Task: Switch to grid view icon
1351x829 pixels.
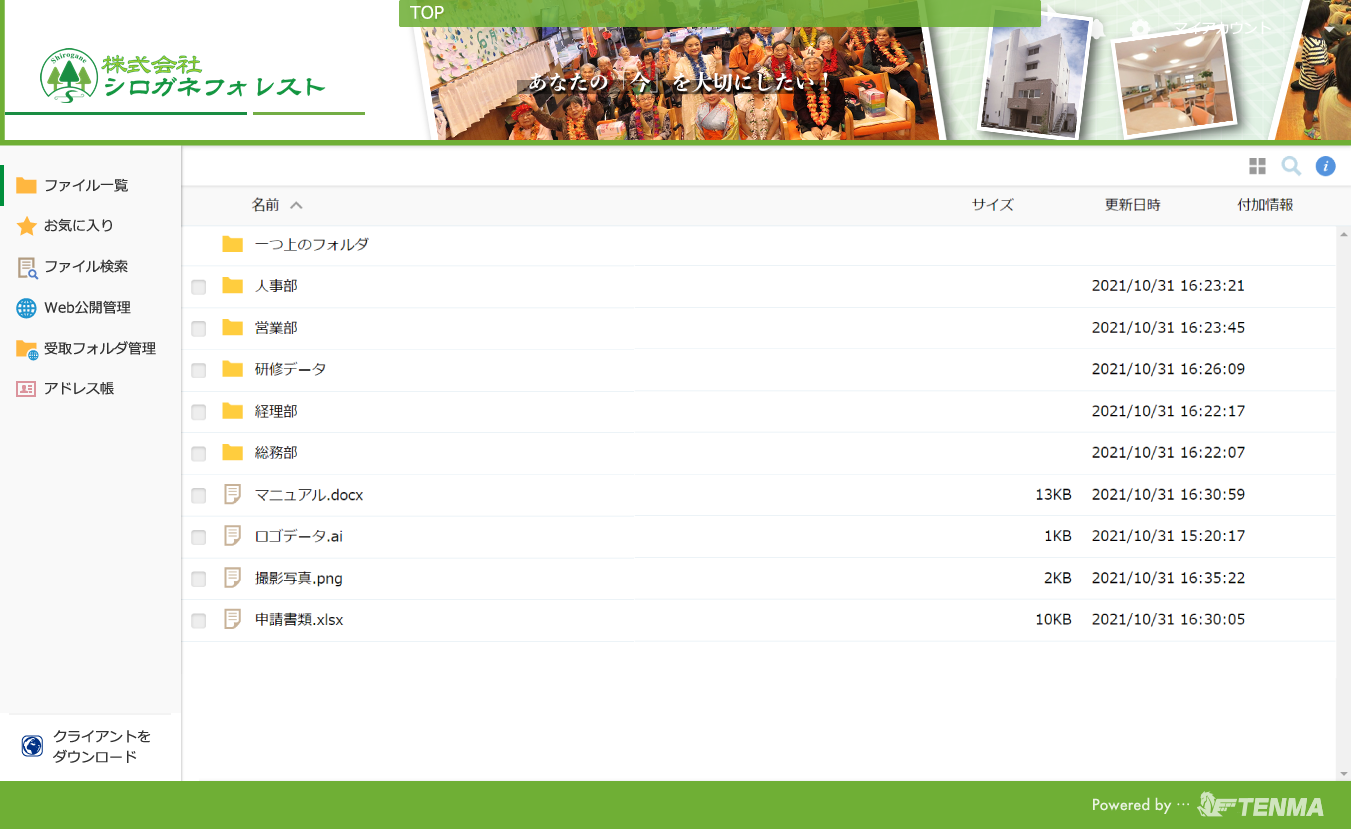Action: tap(1257, 166)
